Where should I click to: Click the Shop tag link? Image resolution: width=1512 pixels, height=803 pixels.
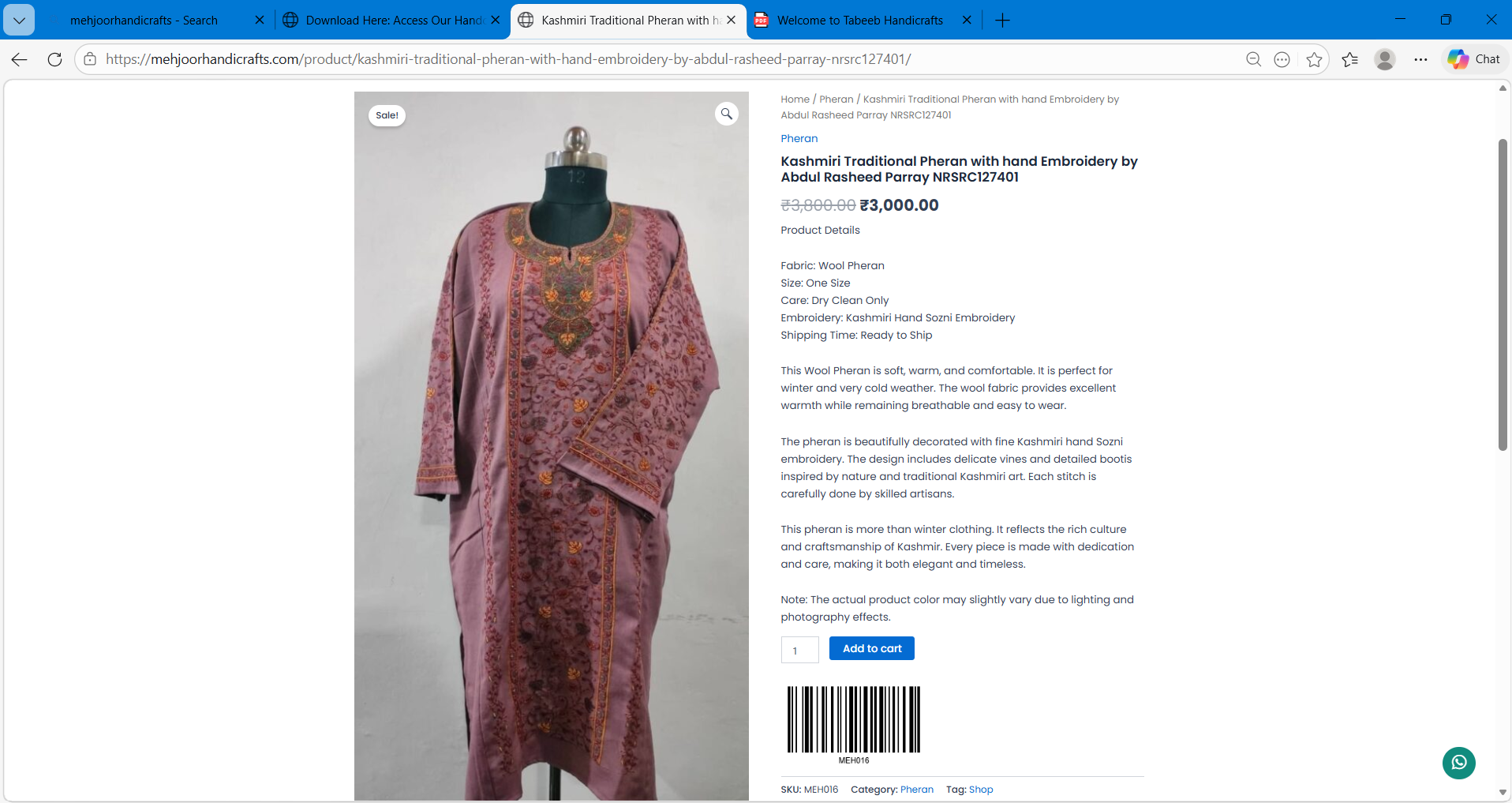pyautogui.click(x=981, y=790)
